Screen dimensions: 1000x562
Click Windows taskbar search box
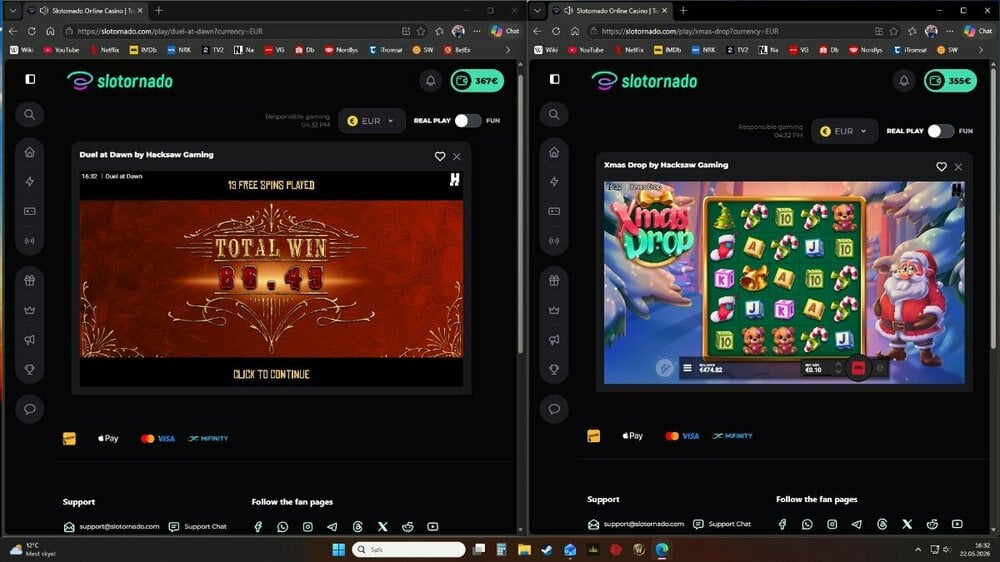[409, 549]
